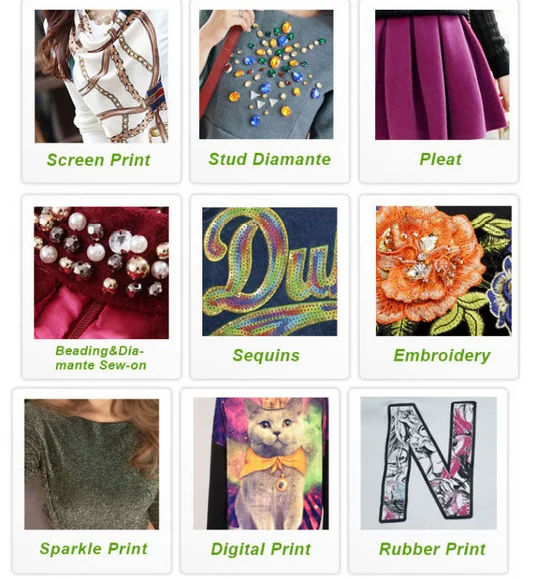Select the orange flower embroidery image
This screenshot has width=533, height=578.
(443, 271)
